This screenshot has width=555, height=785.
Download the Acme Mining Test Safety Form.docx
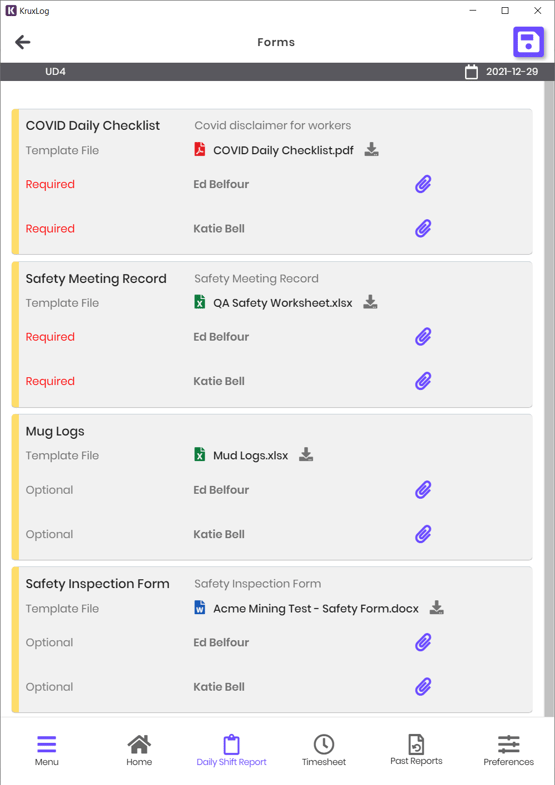[x=436, y=608]
